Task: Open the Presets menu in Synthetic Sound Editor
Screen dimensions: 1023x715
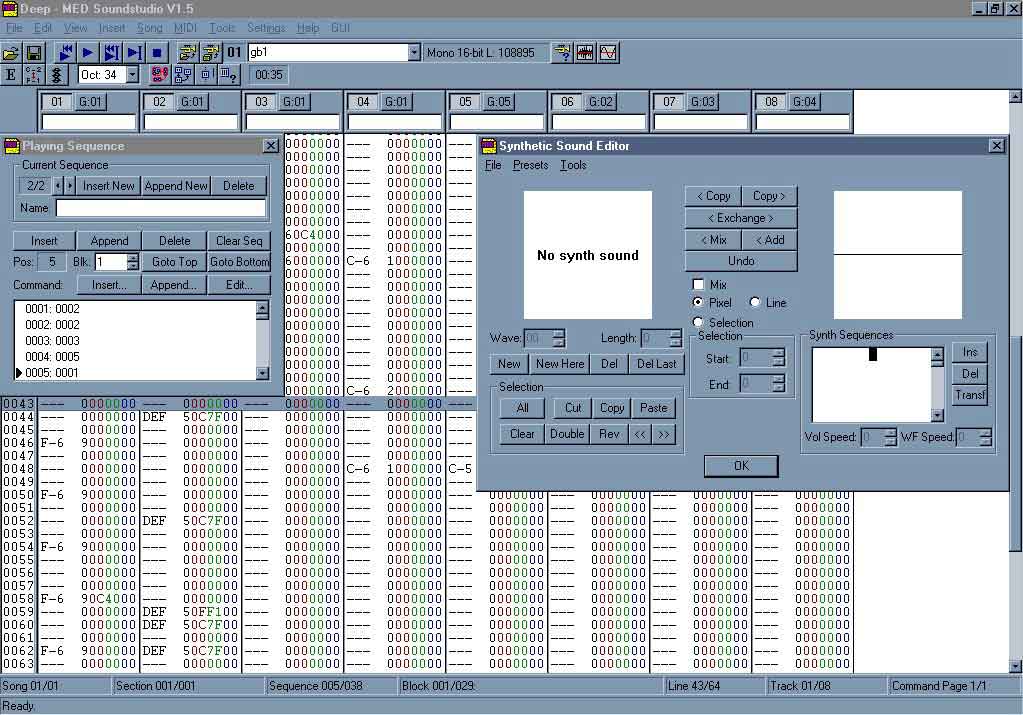Action: point(530,165)
